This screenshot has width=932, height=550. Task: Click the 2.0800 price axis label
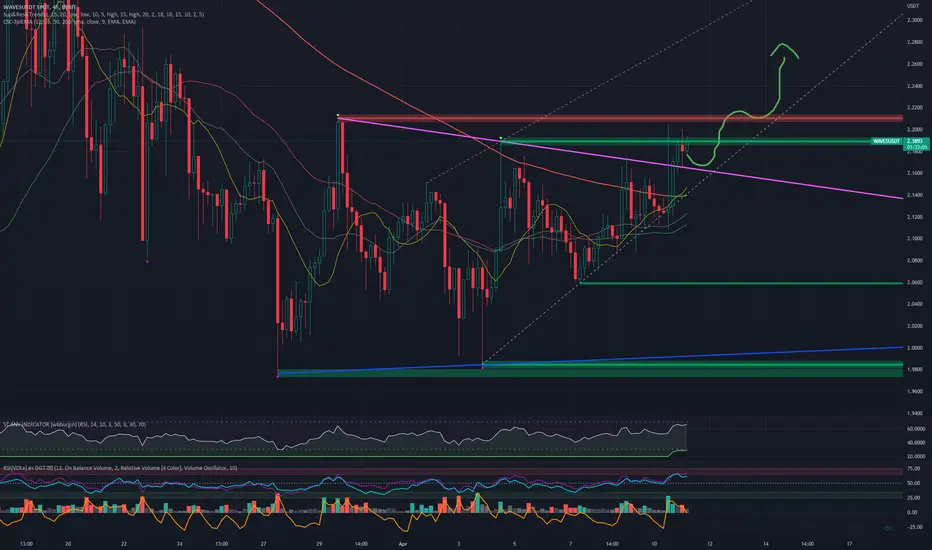(x=915, y=260)
